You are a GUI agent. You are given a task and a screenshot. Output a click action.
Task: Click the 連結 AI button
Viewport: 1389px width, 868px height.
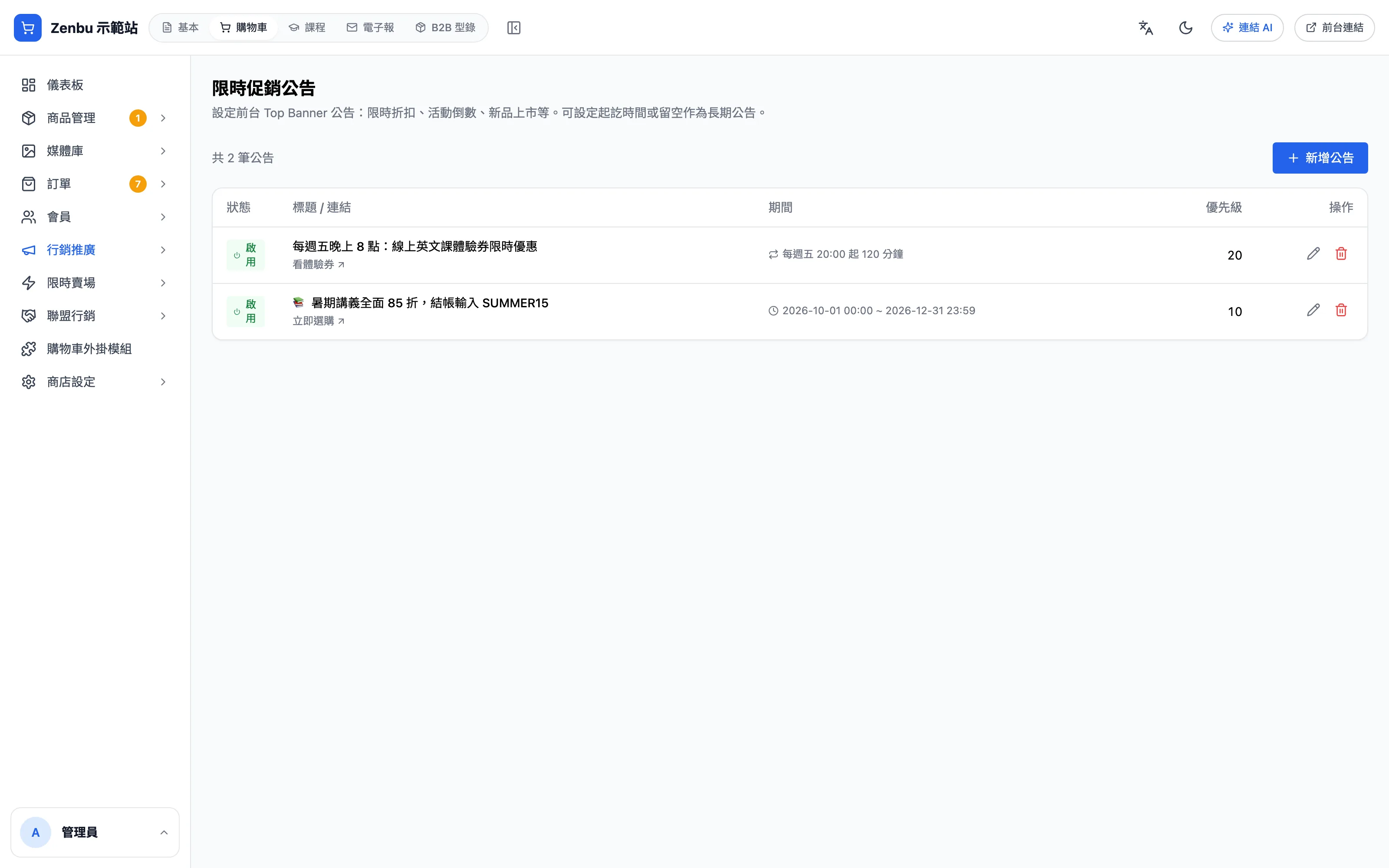[1247, 27]
